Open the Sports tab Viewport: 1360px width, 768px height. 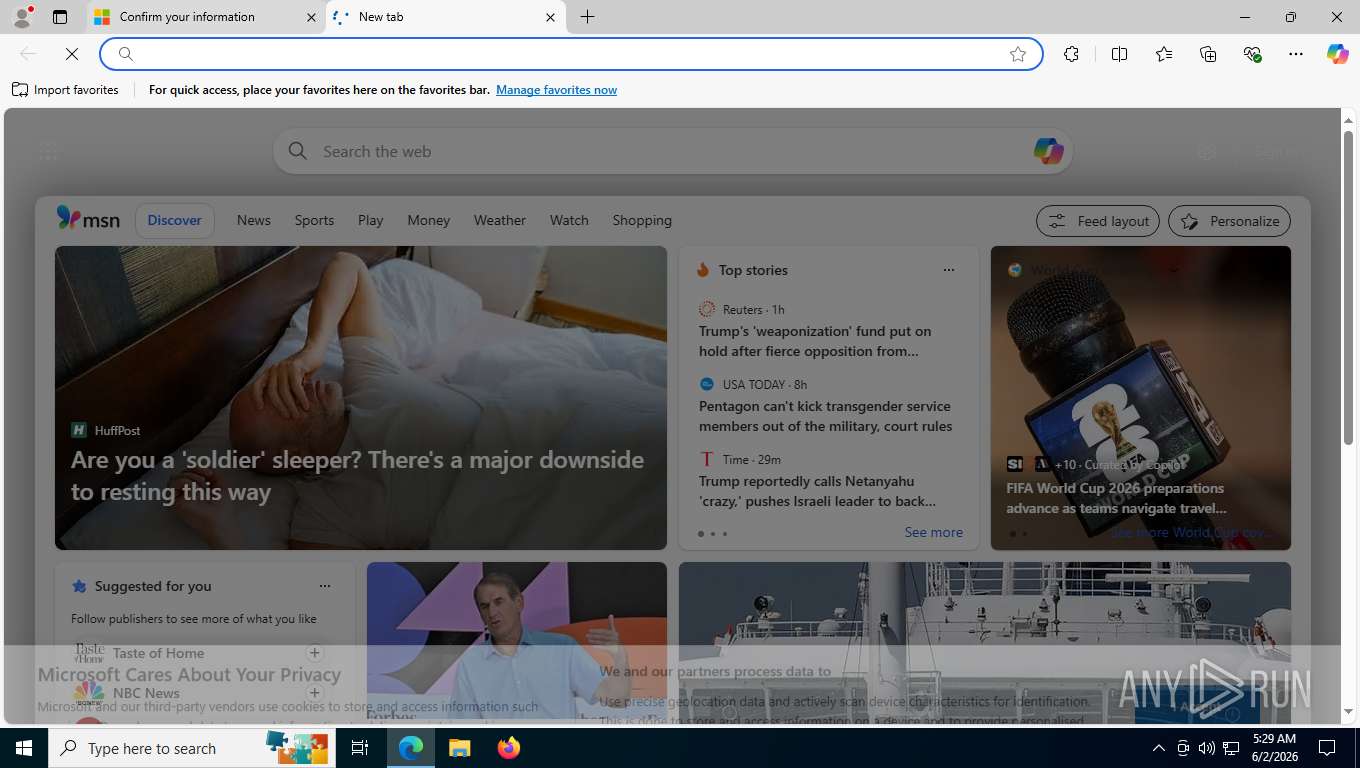(314, 220)
